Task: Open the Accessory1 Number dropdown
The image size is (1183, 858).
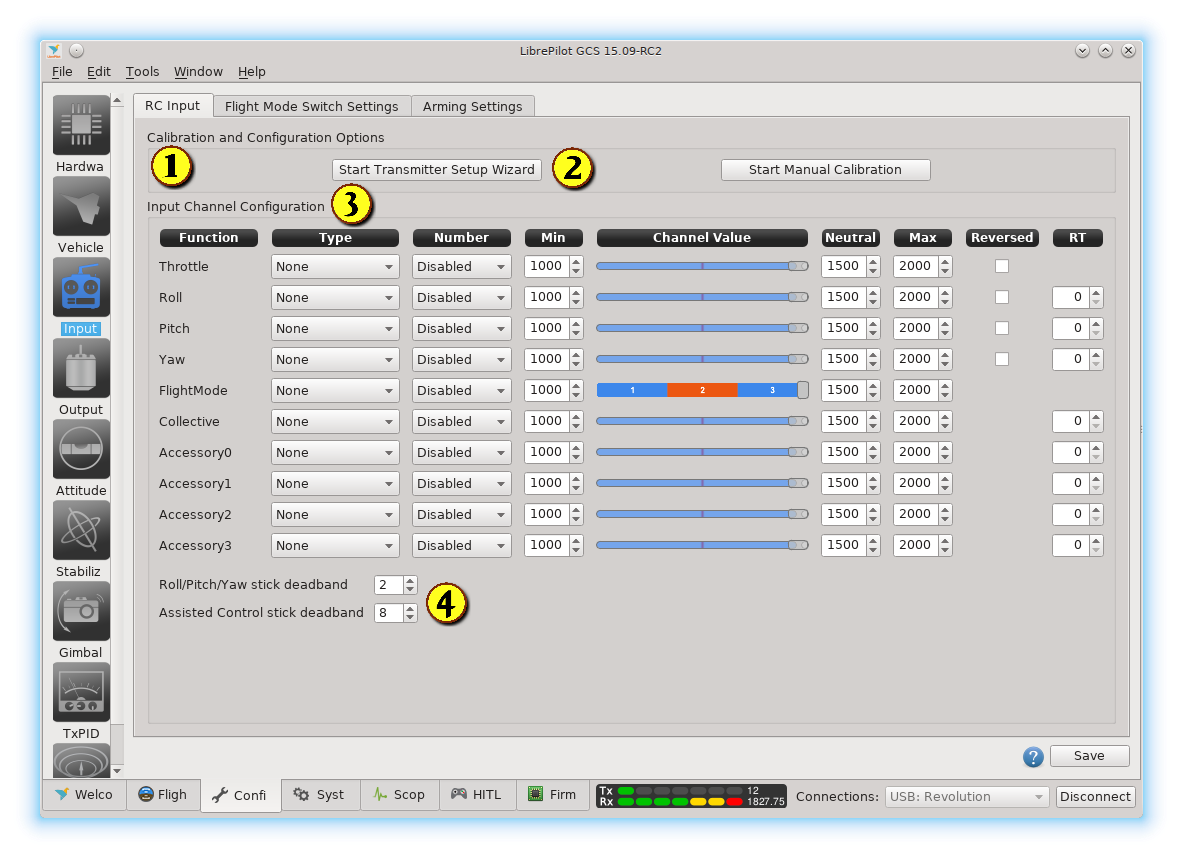Action: point(462,483)
